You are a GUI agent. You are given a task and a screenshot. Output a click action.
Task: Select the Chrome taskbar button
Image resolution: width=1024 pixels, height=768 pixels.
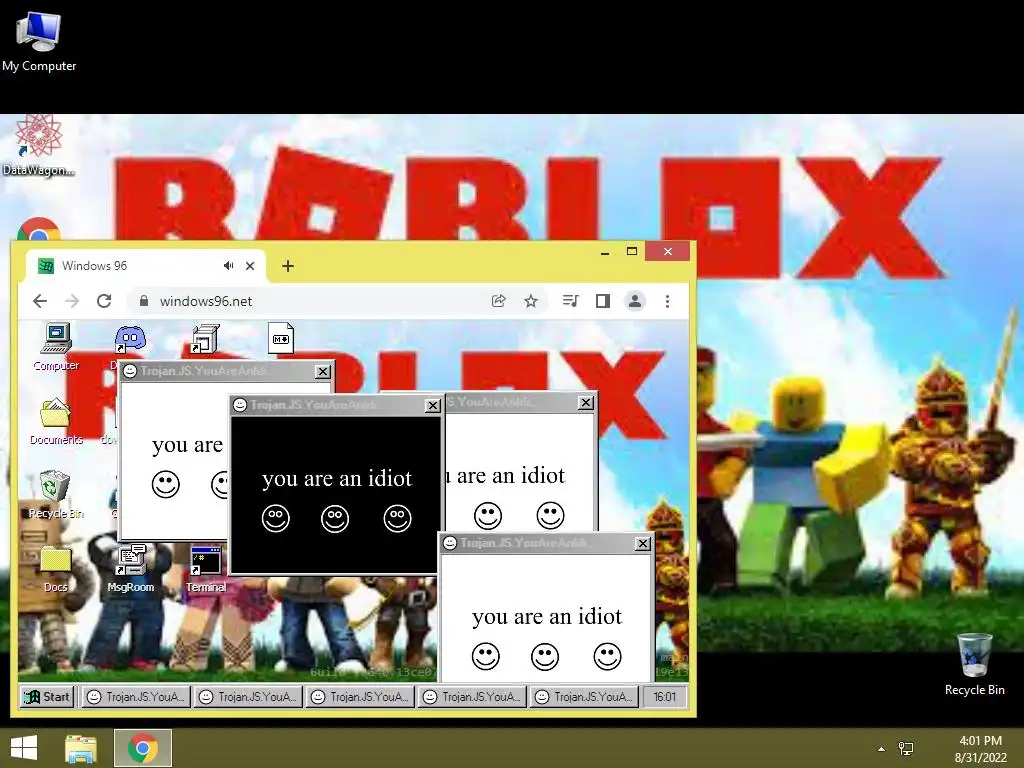[143, 748]
